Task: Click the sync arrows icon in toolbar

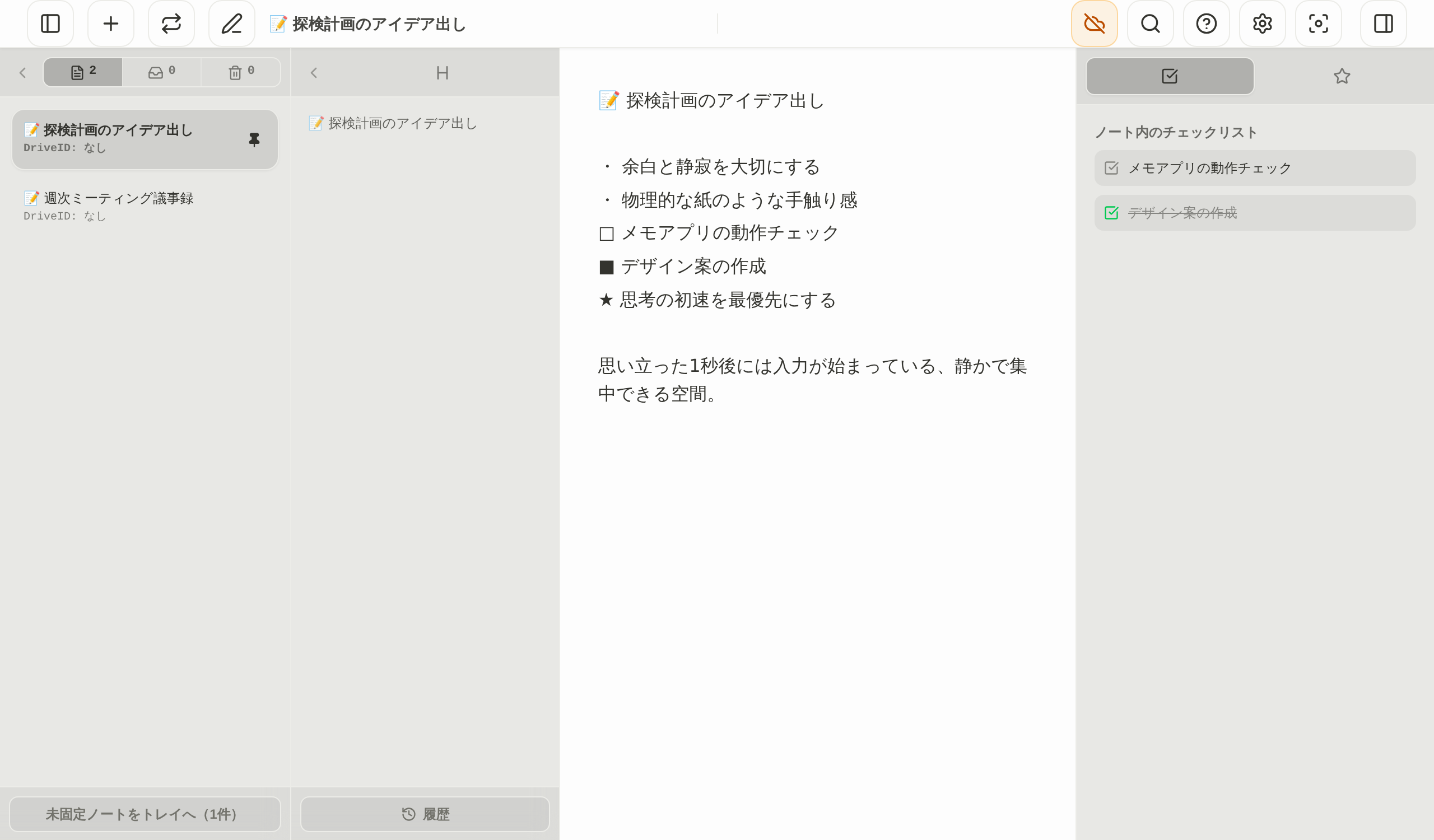Action: pos(171,24)
